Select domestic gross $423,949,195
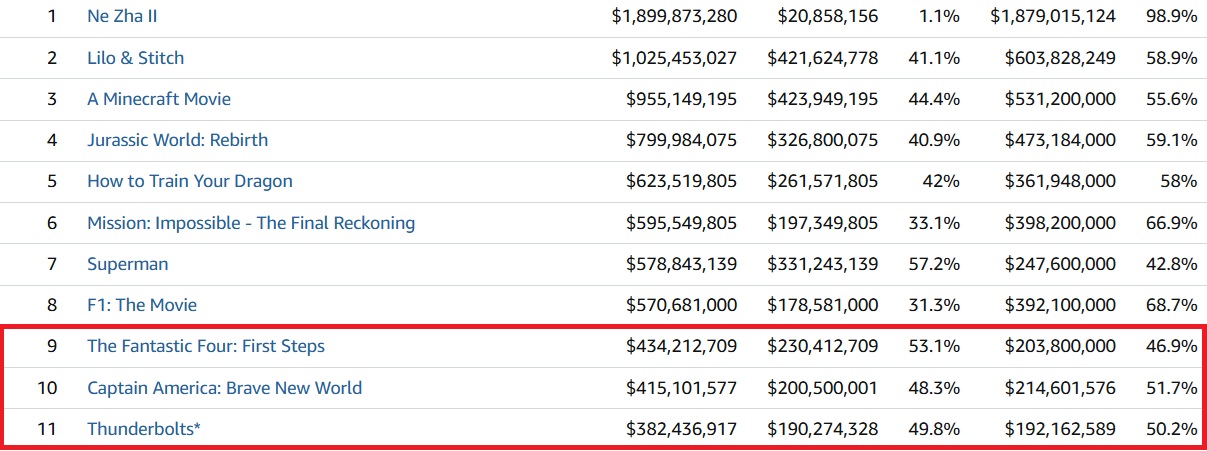Viewport: 1207px width, 451px height. click(823, 99)
